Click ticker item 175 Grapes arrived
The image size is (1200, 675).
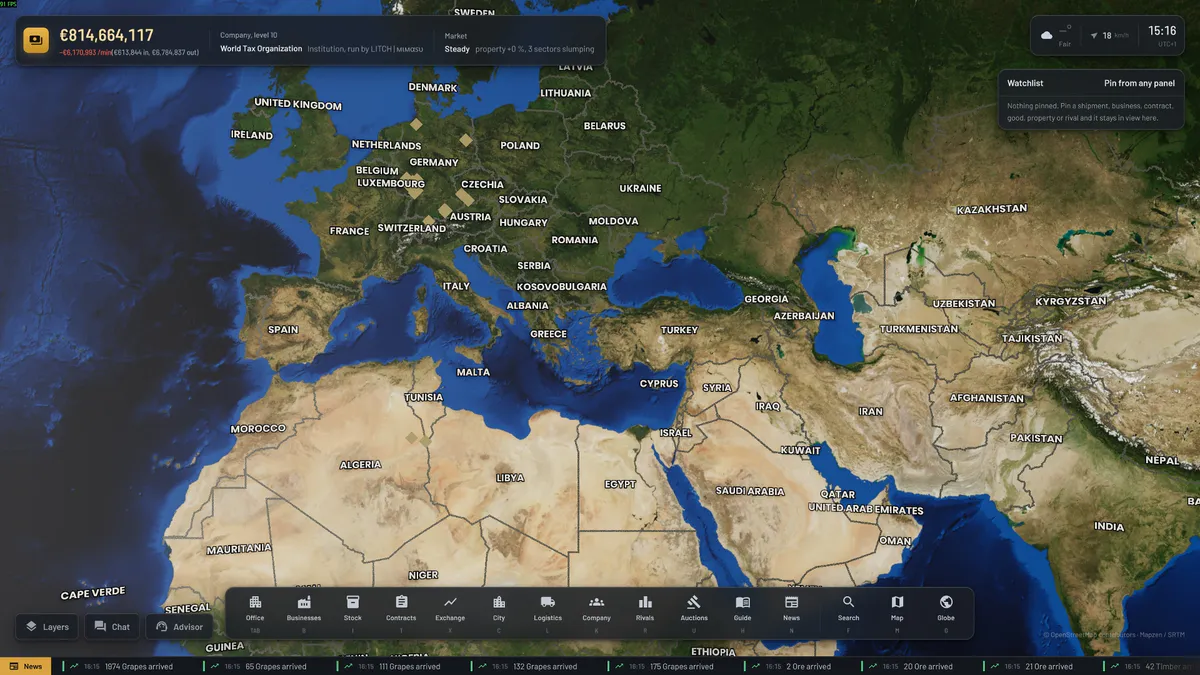point(680,666)
